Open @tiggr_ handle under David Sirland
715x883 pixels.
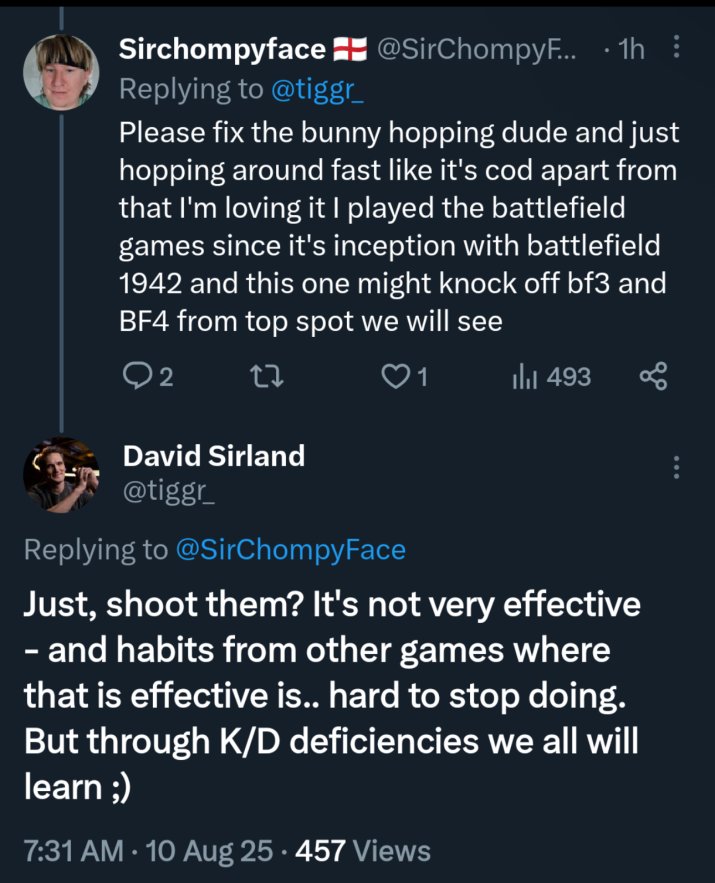click(168, 491)
